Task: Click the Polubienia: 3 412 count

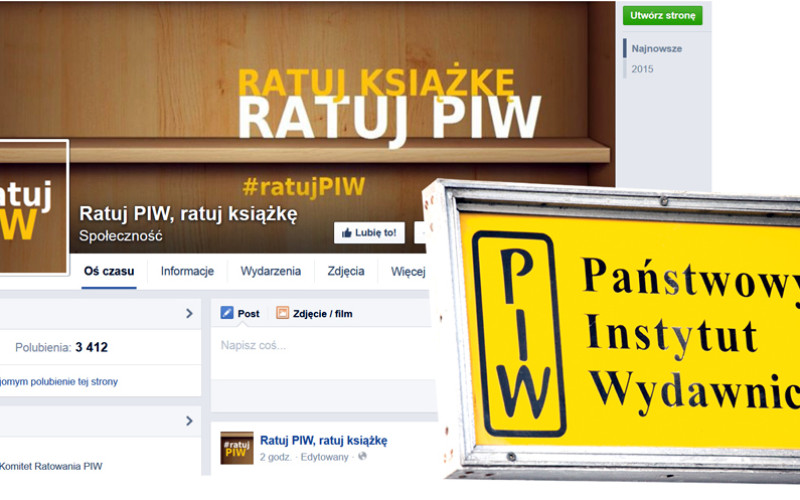Action: 62,347
